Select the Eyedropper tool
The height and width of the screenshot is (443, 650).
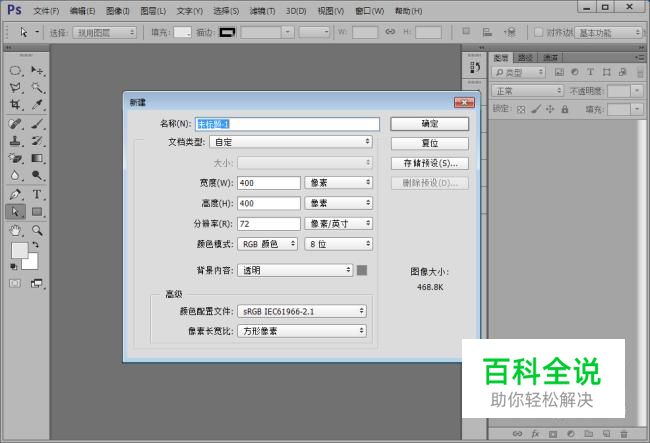coord(37,104)
